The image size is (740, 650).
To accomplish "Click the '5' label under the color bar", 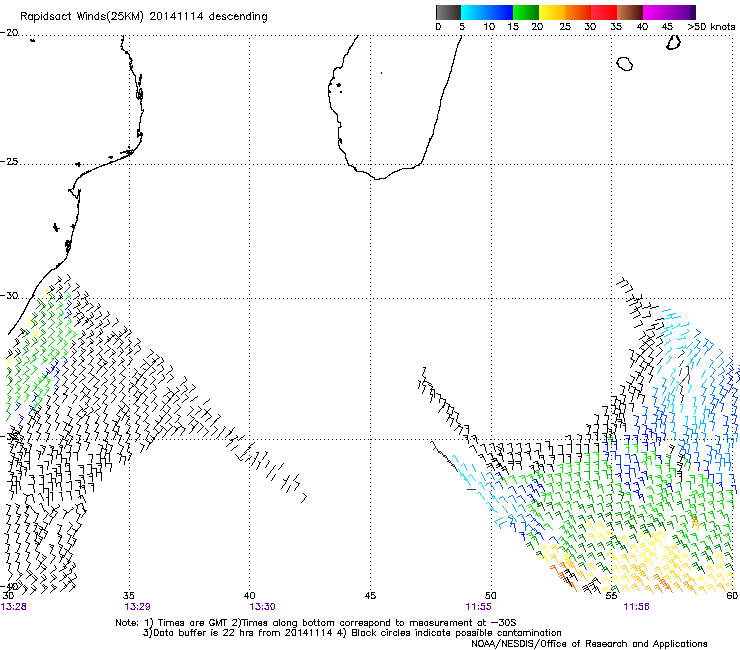I will coord(462,27).
